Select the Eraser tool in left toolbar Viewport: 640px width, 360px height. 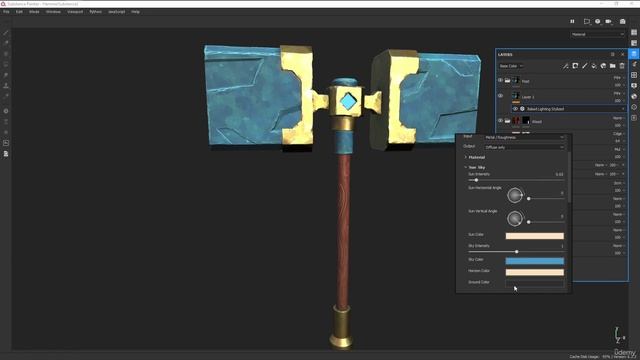[x=6, y=43]
